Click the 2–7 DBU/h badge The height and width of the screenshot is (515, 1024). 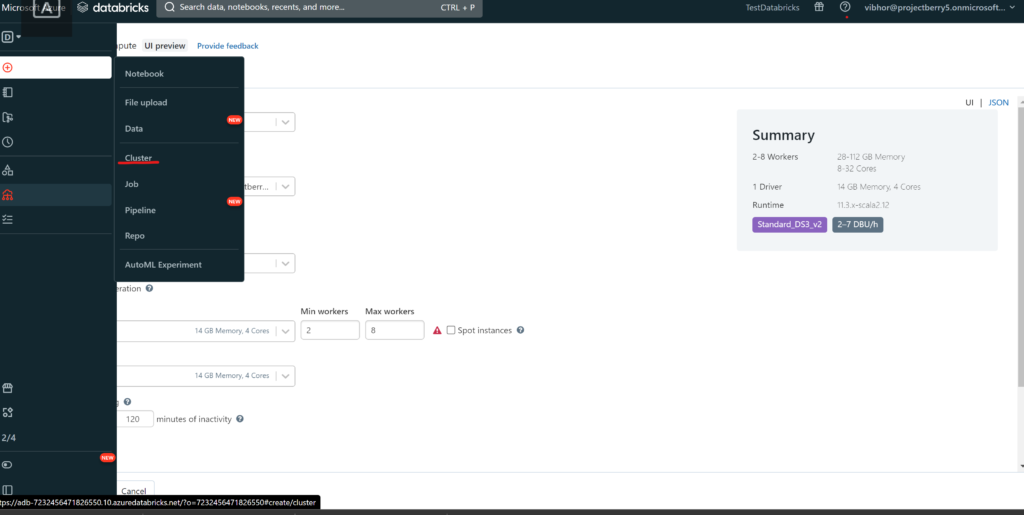(x=857, y=225)
